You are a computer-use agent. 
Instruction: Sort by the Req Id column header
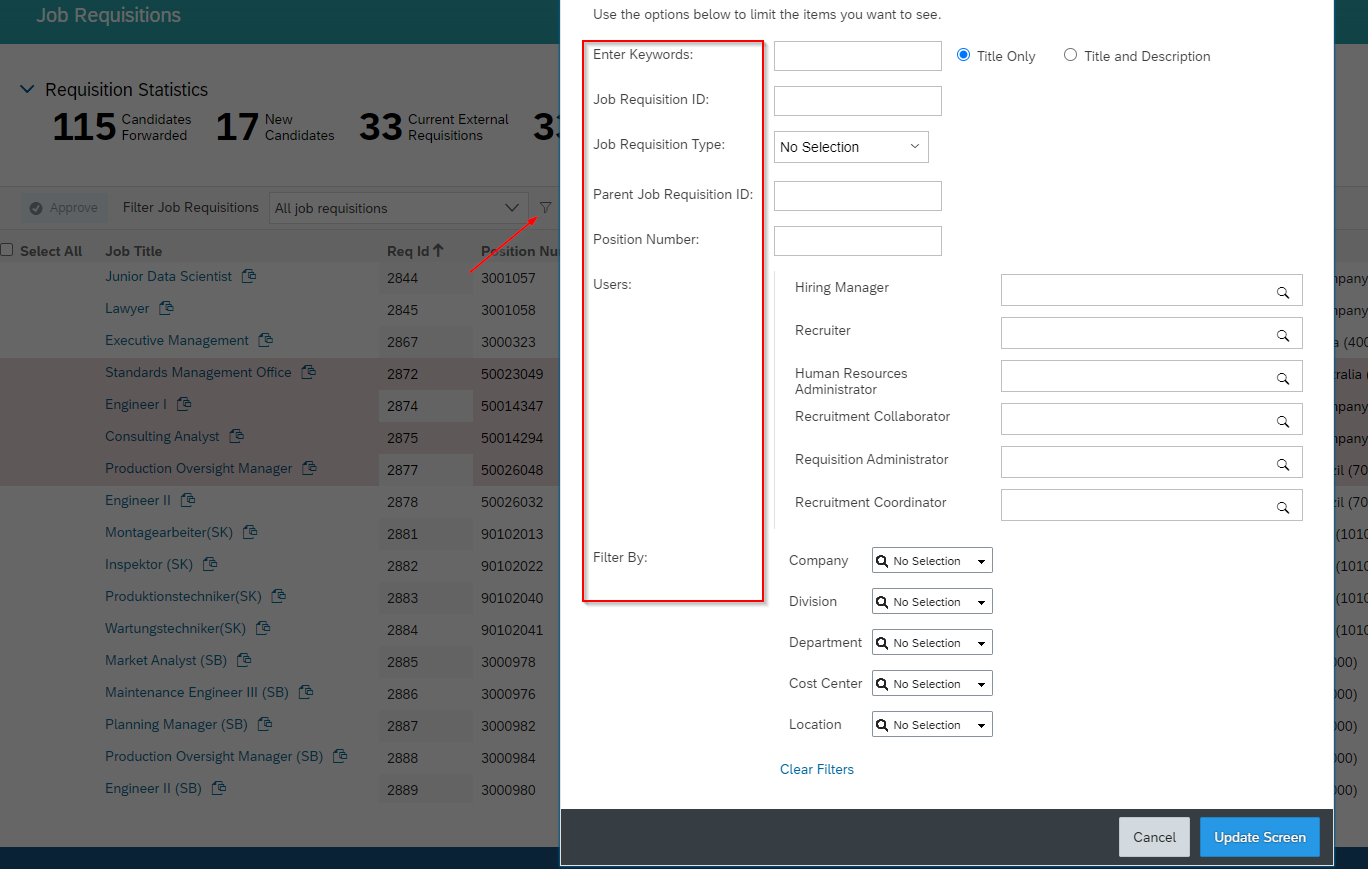(x=416, y=251)
